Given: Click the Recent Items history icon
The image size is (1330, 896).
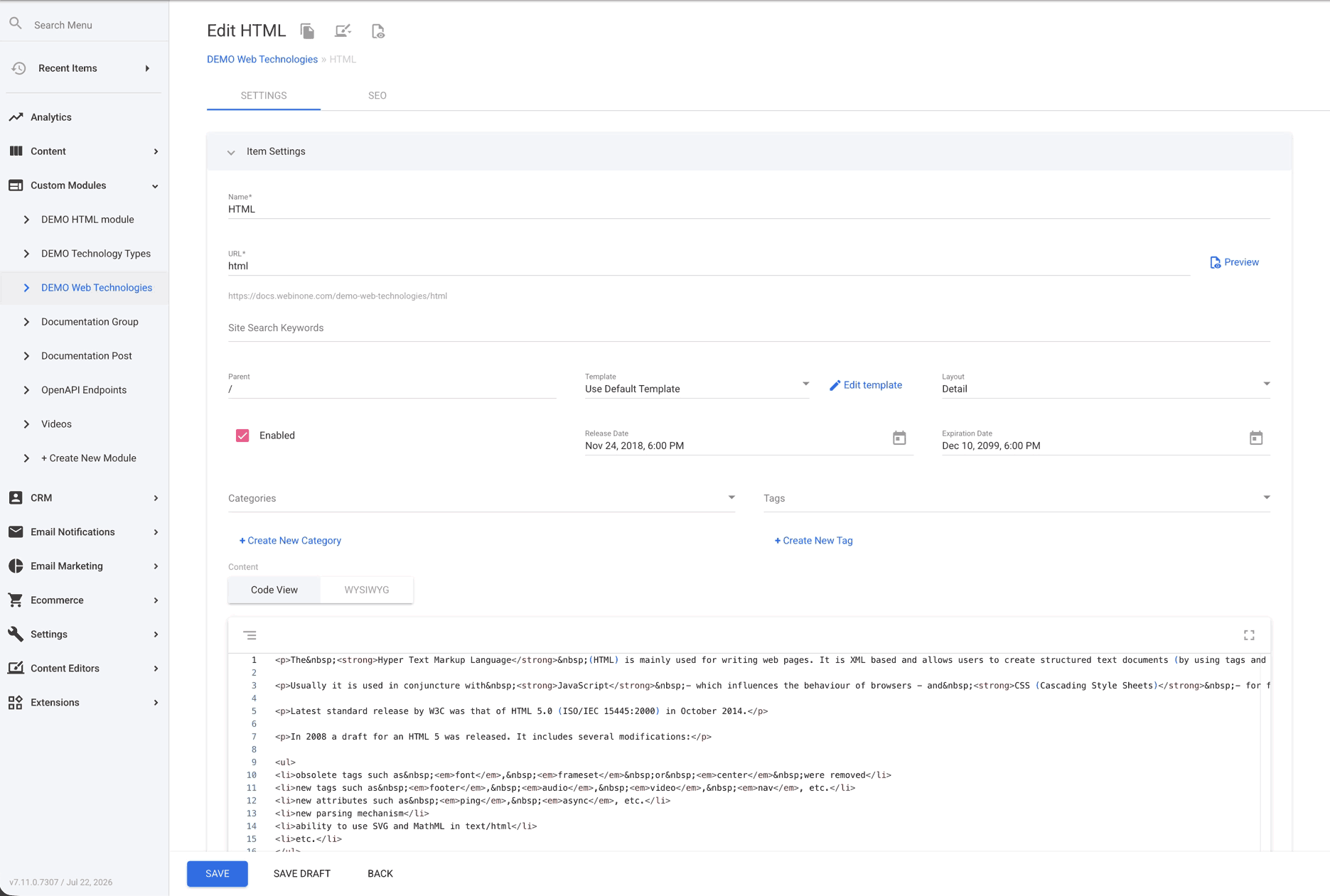Looking at the screenshot, I should pyautogui.click(x=18, y=68).
